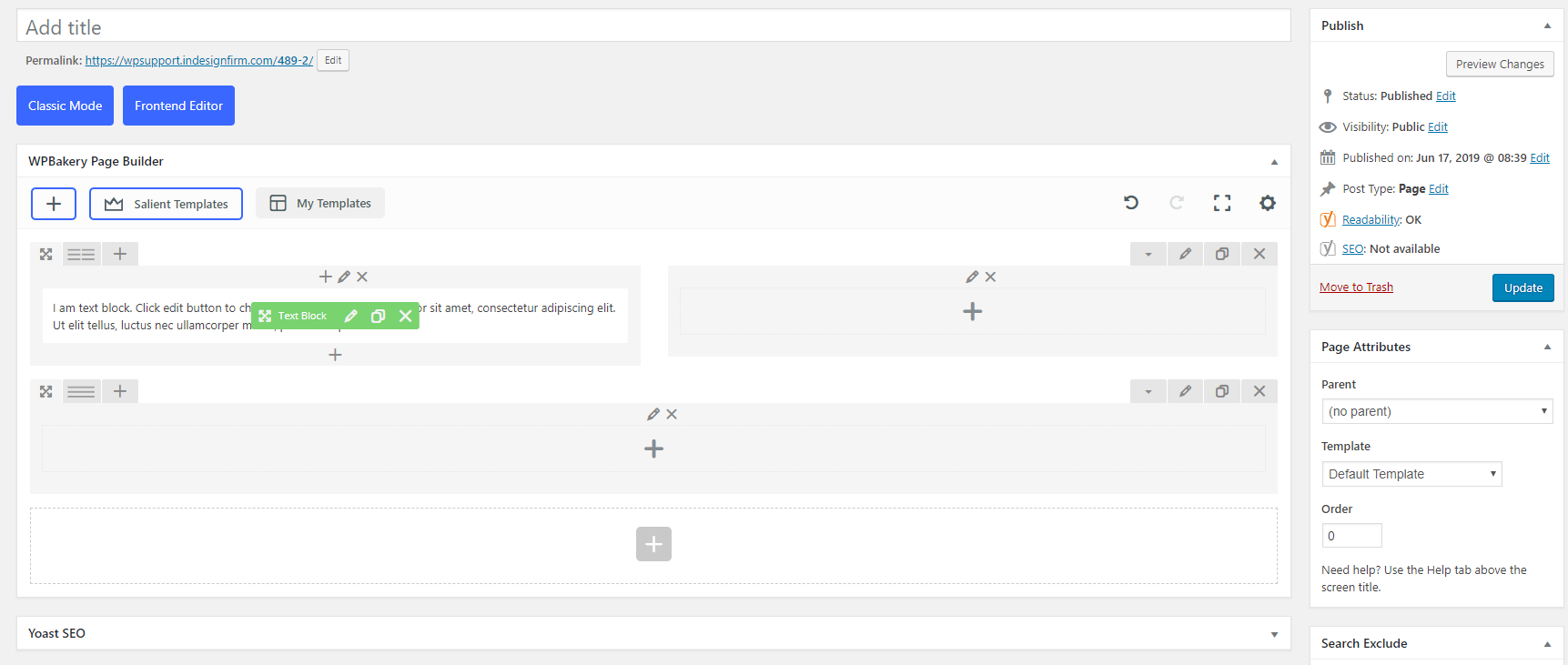This screenshot has height=665, width=1568.
Task: Delete the Text Block element
Action: [x=406, y=316]
